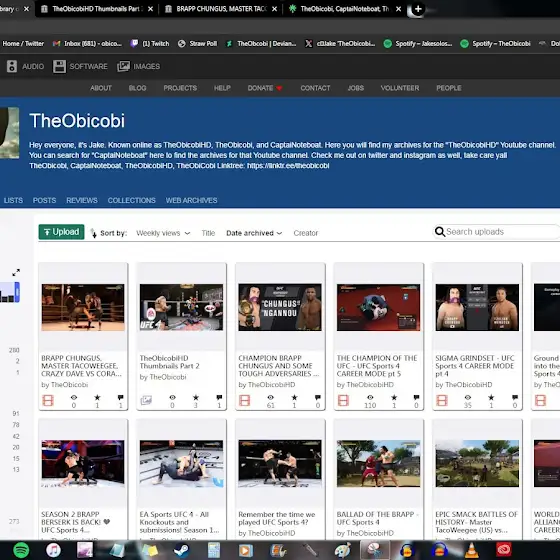Open Spotify – TheObicobi bookmark

[x=496, y=44]
